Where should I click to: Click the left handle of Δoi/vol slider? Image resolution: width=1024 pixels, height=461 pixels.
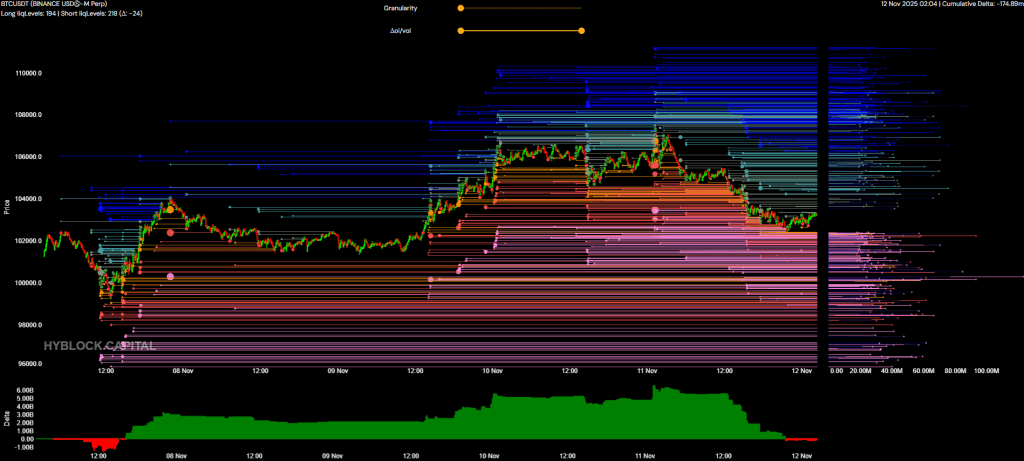tap(460, 30)
